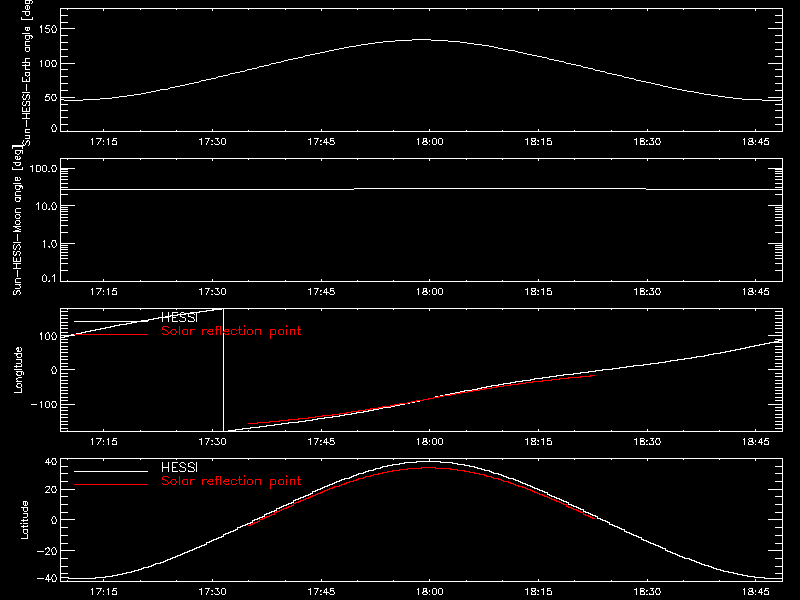This screenshot has width=800, height=600.
Task: Click 17:45 label under the Moon angle plot
Action: 321,292
